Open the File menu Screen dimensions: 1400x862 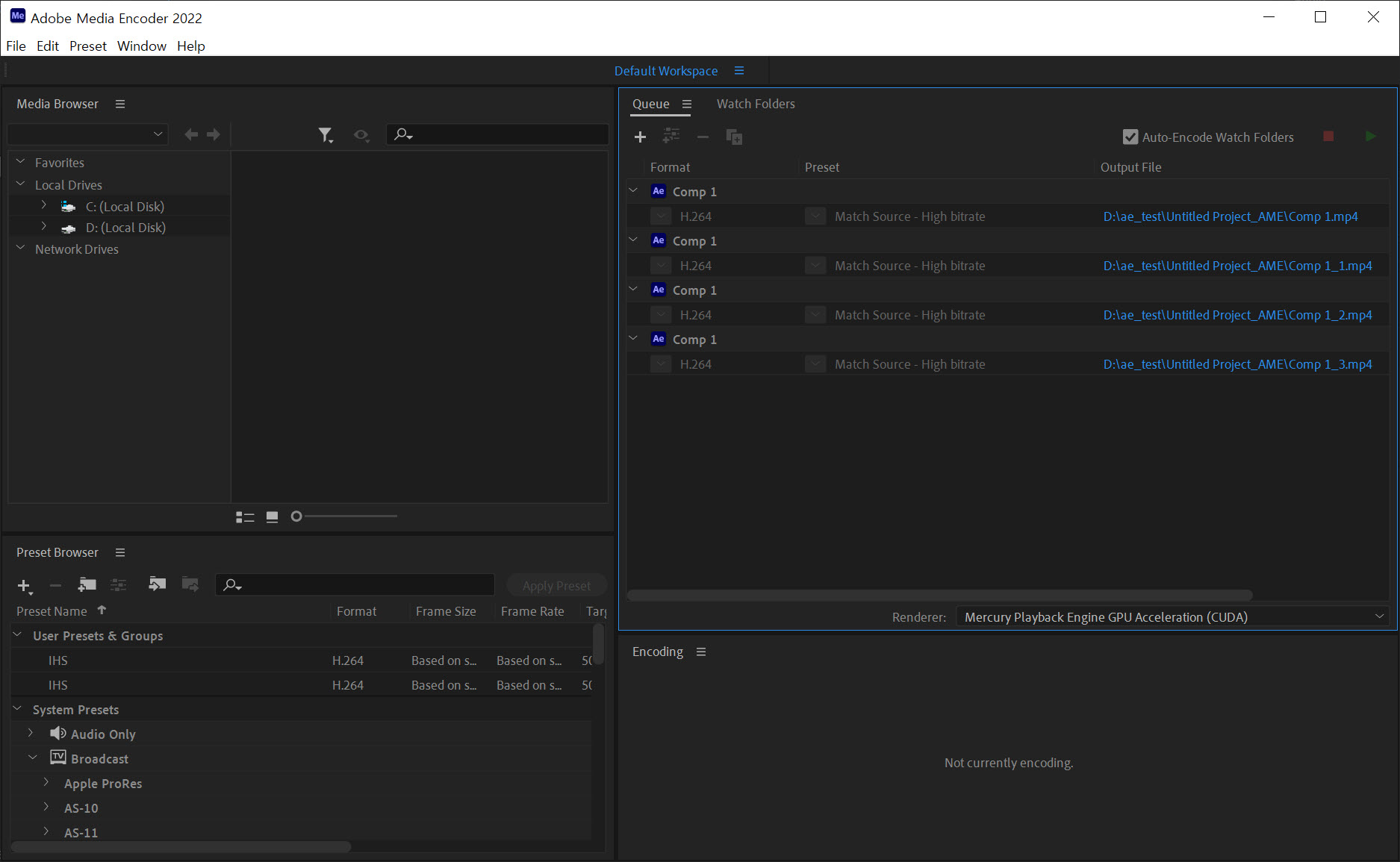pyautogui.click(x=16, y=46)
